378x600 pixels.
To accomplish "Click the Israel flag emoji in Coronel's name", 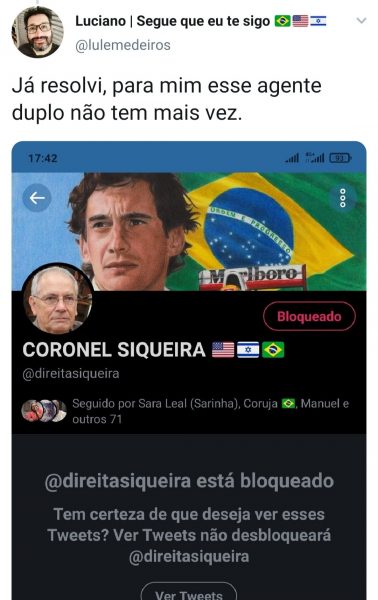I will [x=248, y=350].
